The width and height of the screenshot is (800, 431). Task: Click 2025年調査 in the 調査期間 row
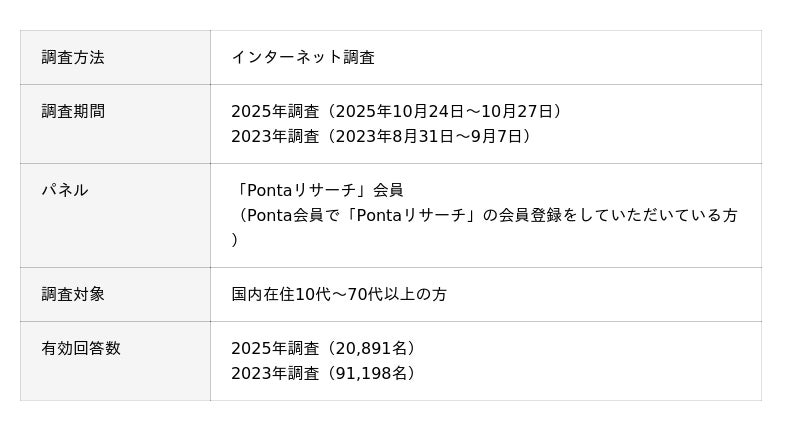click(x=275, y=112)
